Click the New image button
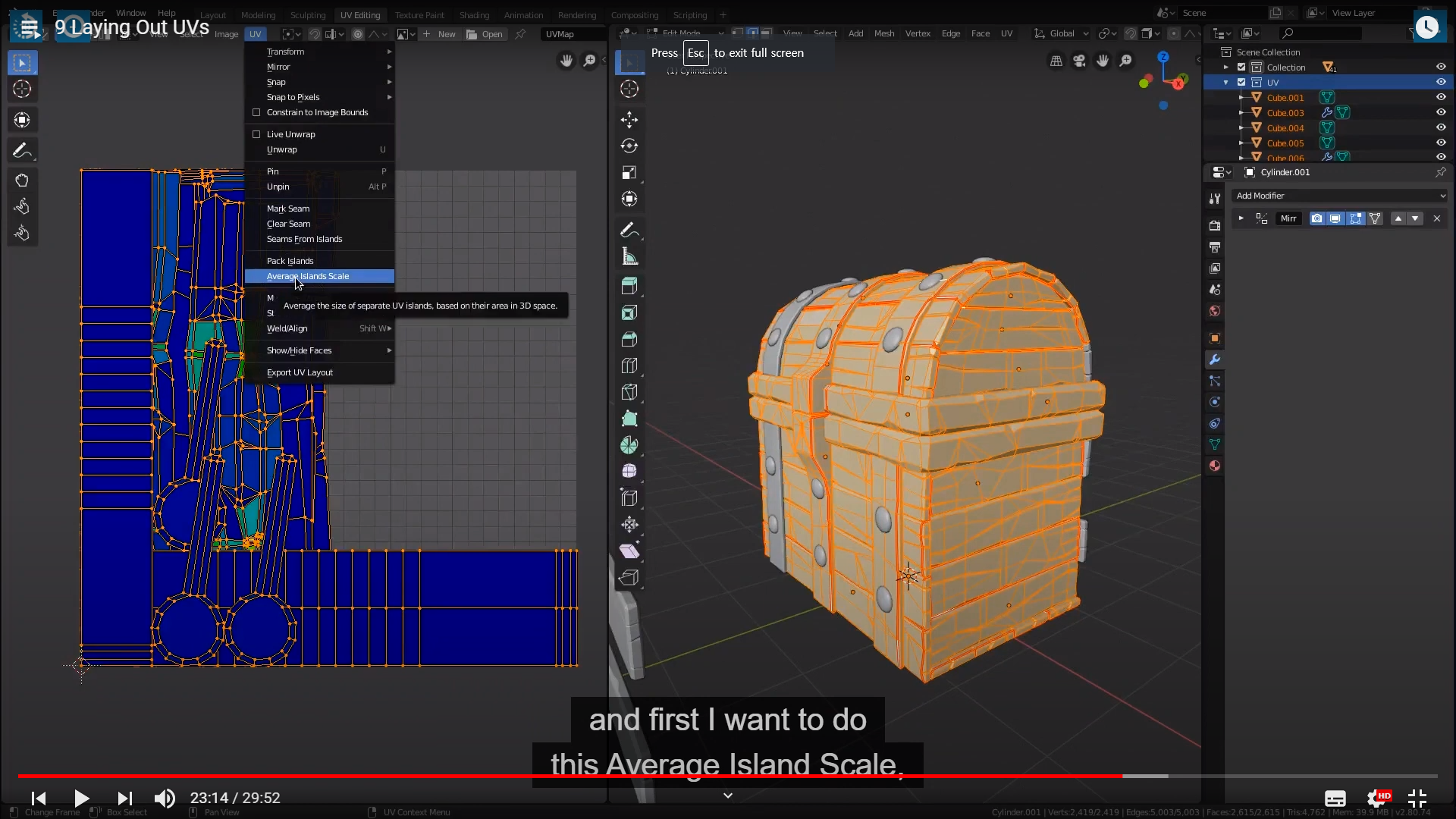Screen dimensions: 1456x819 point(439,34)
